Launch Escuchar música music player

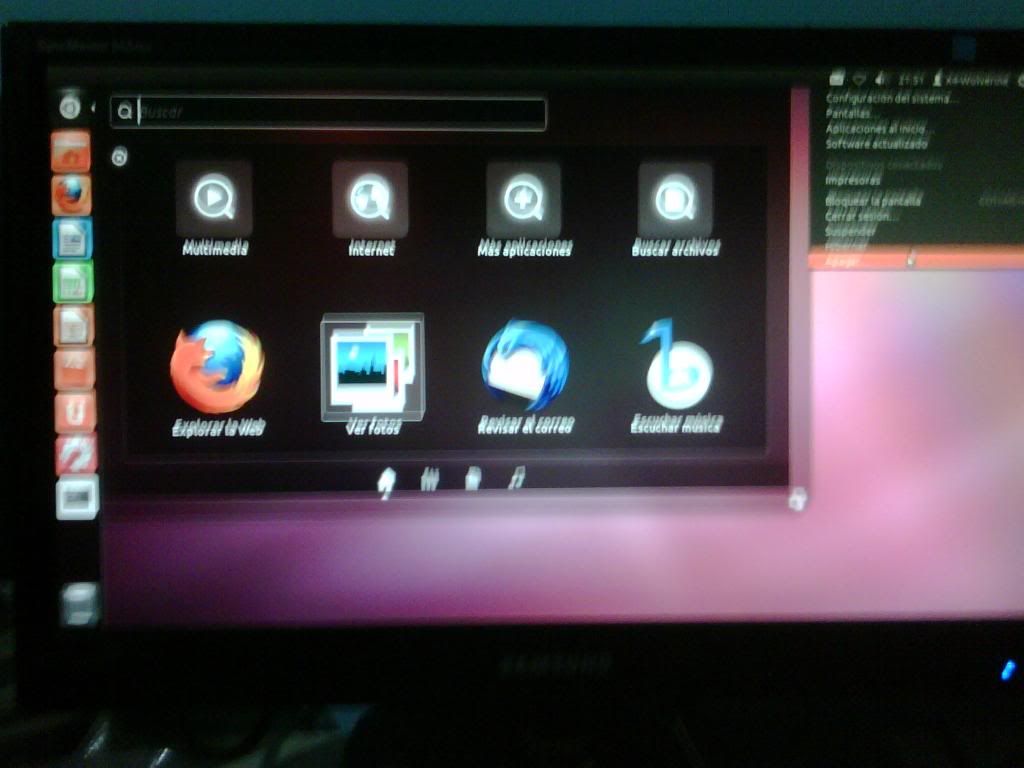pyautogui.click(x=677, y=376)
